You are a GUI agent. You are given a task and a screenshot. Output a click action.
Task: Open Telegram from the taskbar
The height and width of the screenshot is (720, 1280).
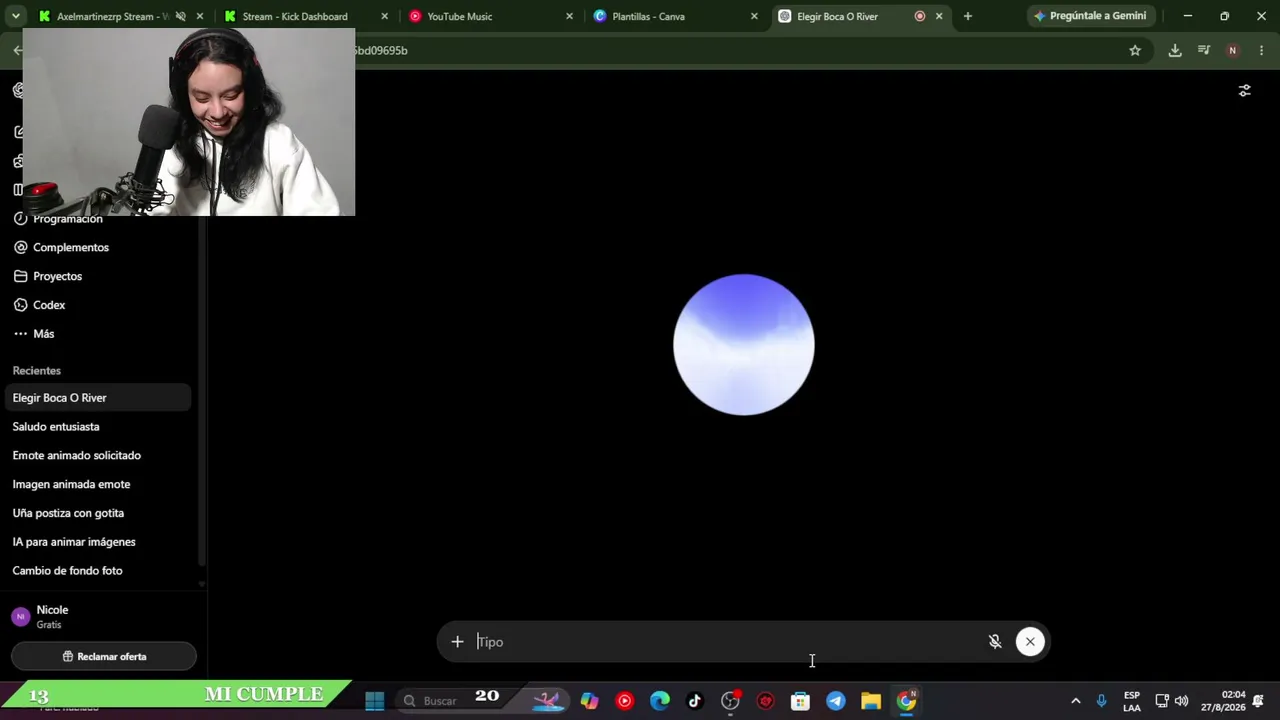pyautogui.click(x=836, y=701)
